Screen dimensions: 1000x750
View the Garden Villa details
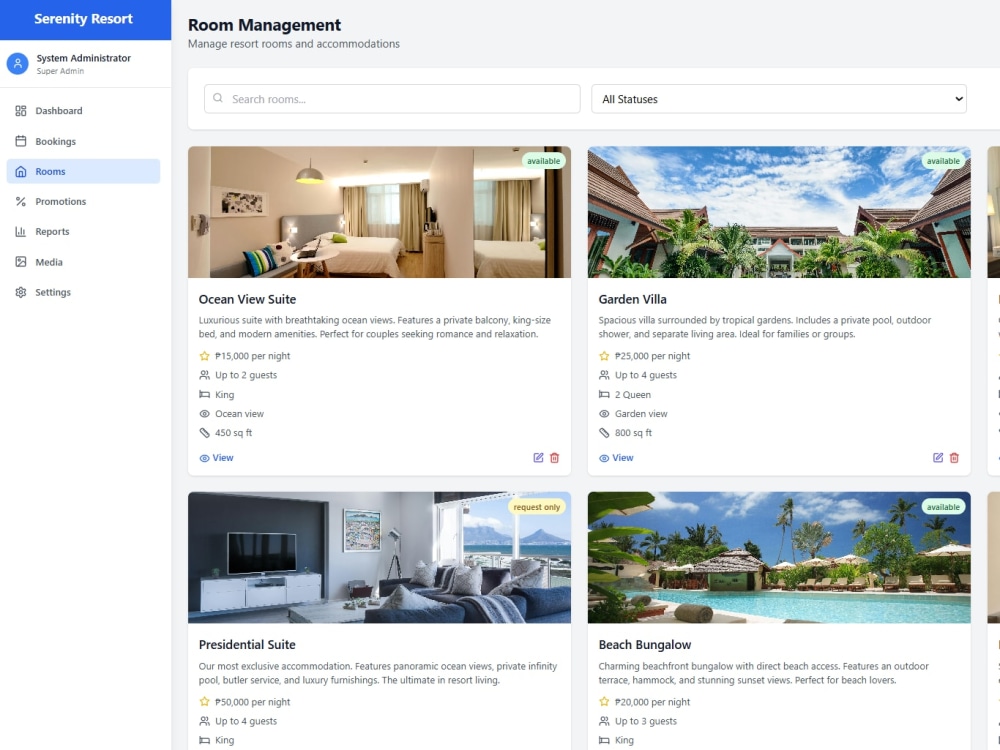[616, 458]
